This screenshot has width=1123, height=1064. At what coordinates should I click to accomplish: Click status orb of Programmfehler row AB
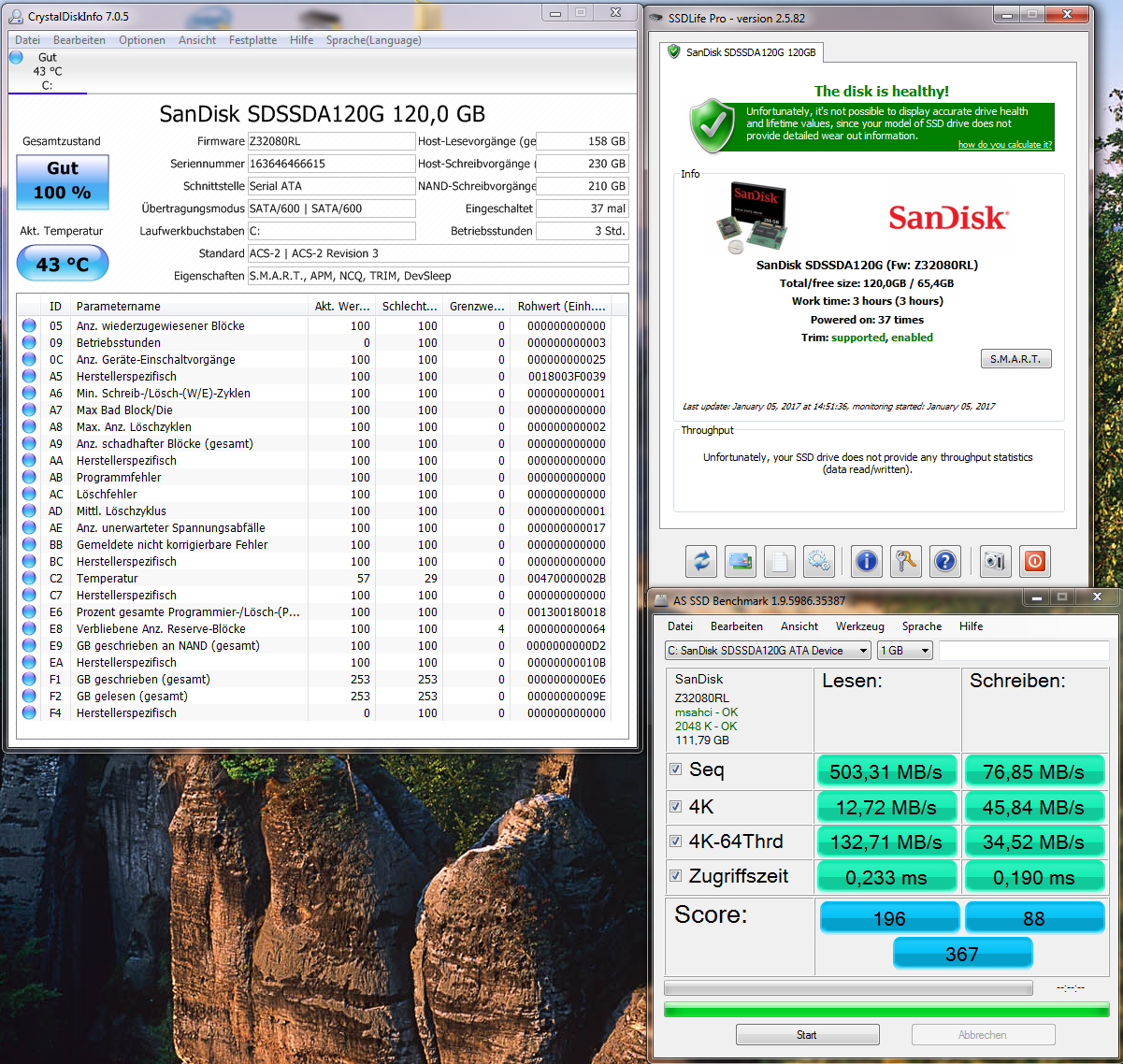pos(29,477)
